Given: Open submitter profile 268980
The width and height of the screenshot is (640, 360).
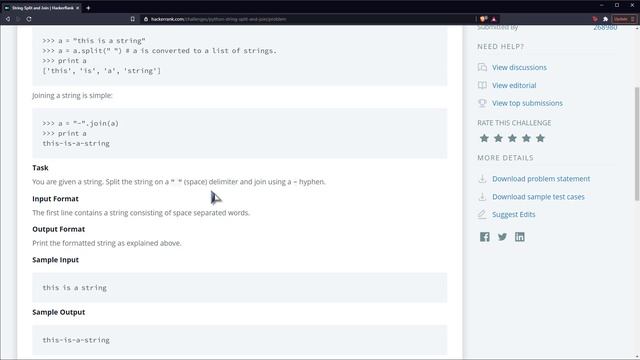Looking at the screenshot, I should point(605,27).
